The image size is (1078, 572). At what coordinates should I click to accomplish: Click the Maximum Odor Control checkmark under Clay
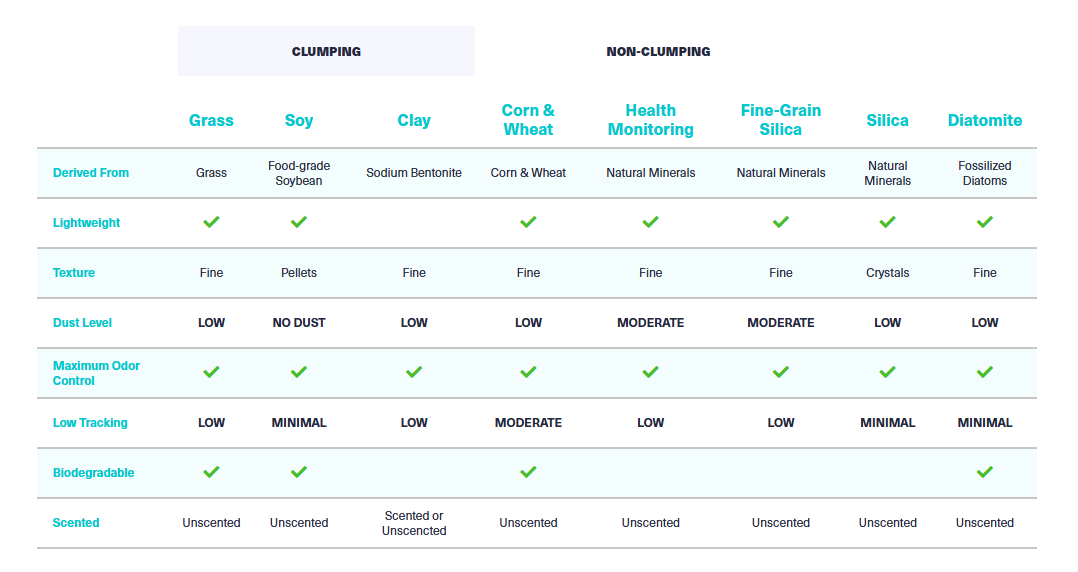414,372
